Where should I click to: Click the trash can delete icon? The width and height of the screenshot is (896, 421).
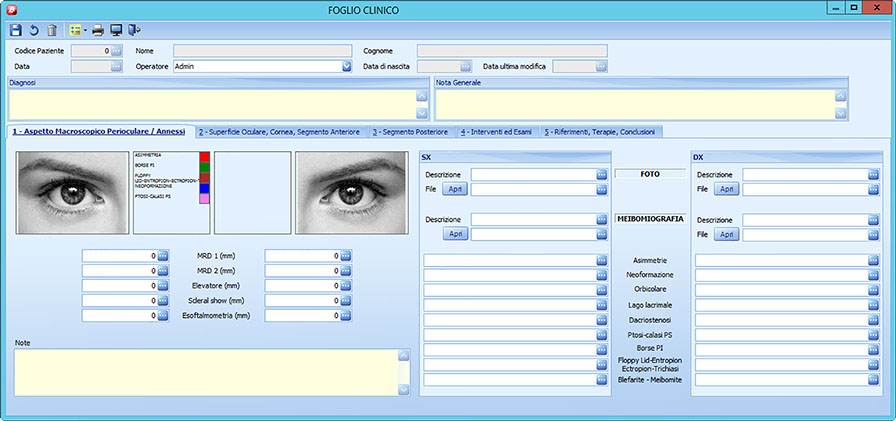point(51,30)
